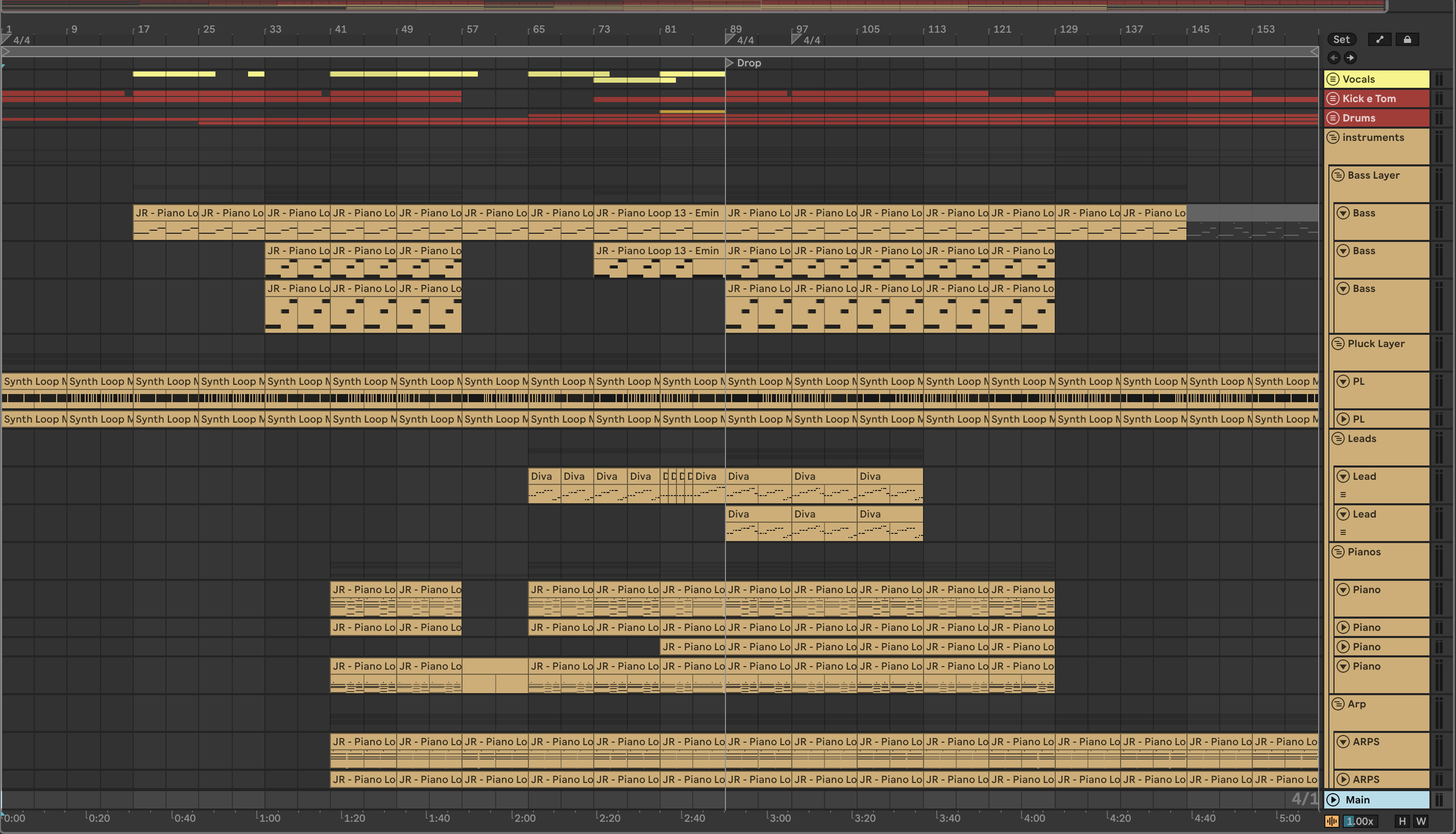Show take lanes icon on lower Lead track
The width and height of the screenshot is (1456, 834).
pos(1343,533)
